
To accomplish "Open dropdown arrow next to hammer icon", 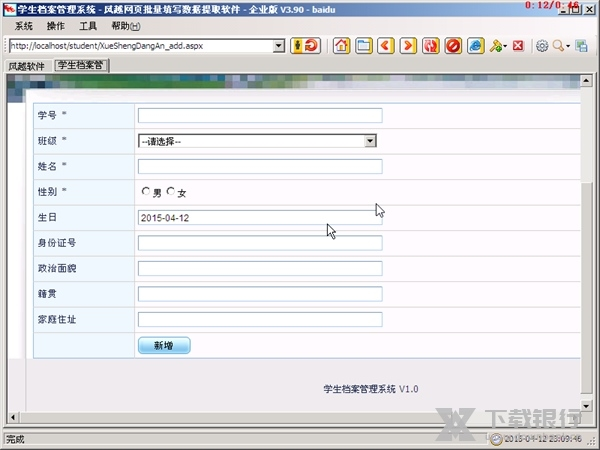I will click(x=505, y=46).
